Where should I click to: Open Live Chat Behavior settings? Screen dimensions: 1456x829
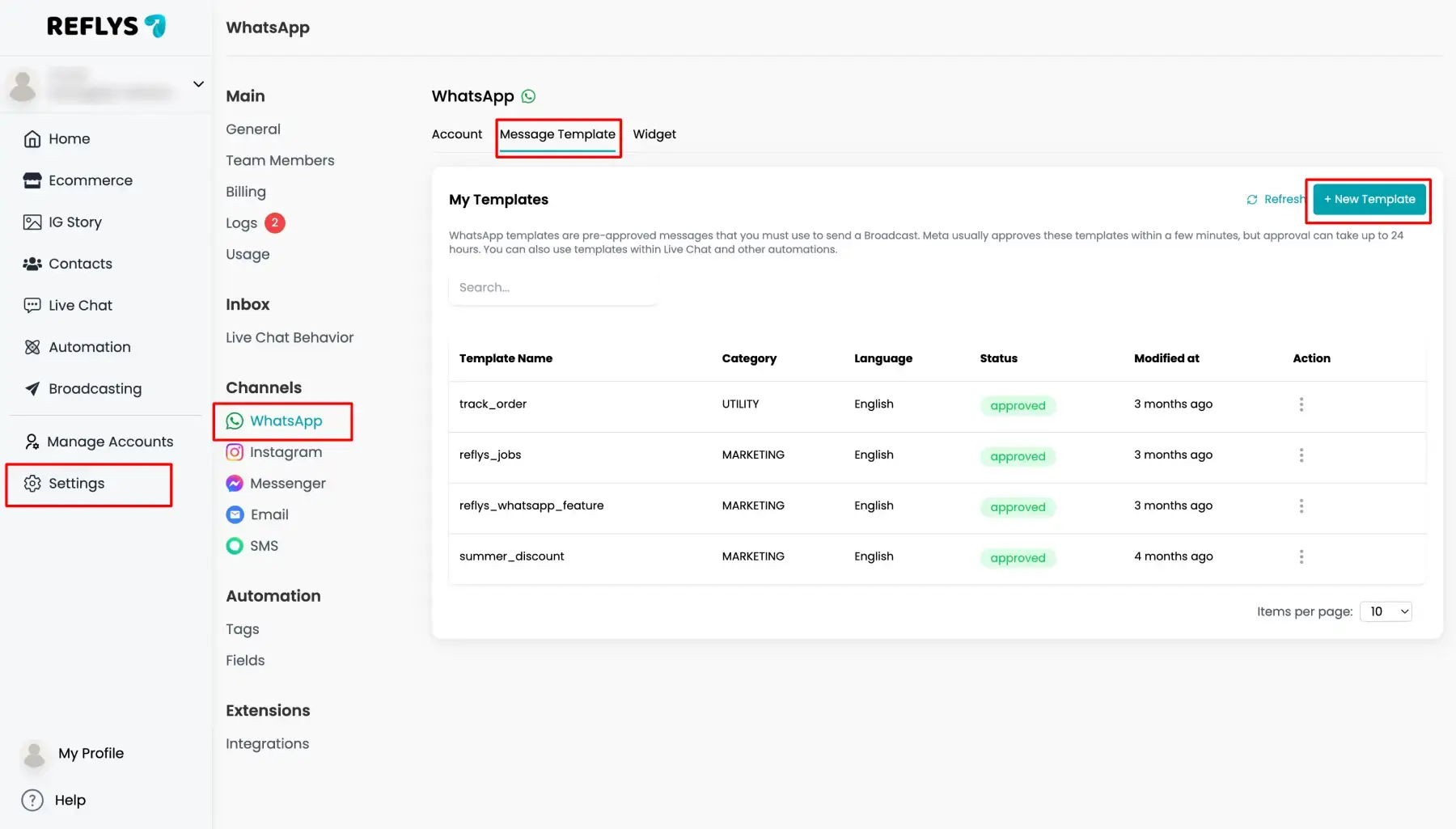click(290, 338)
